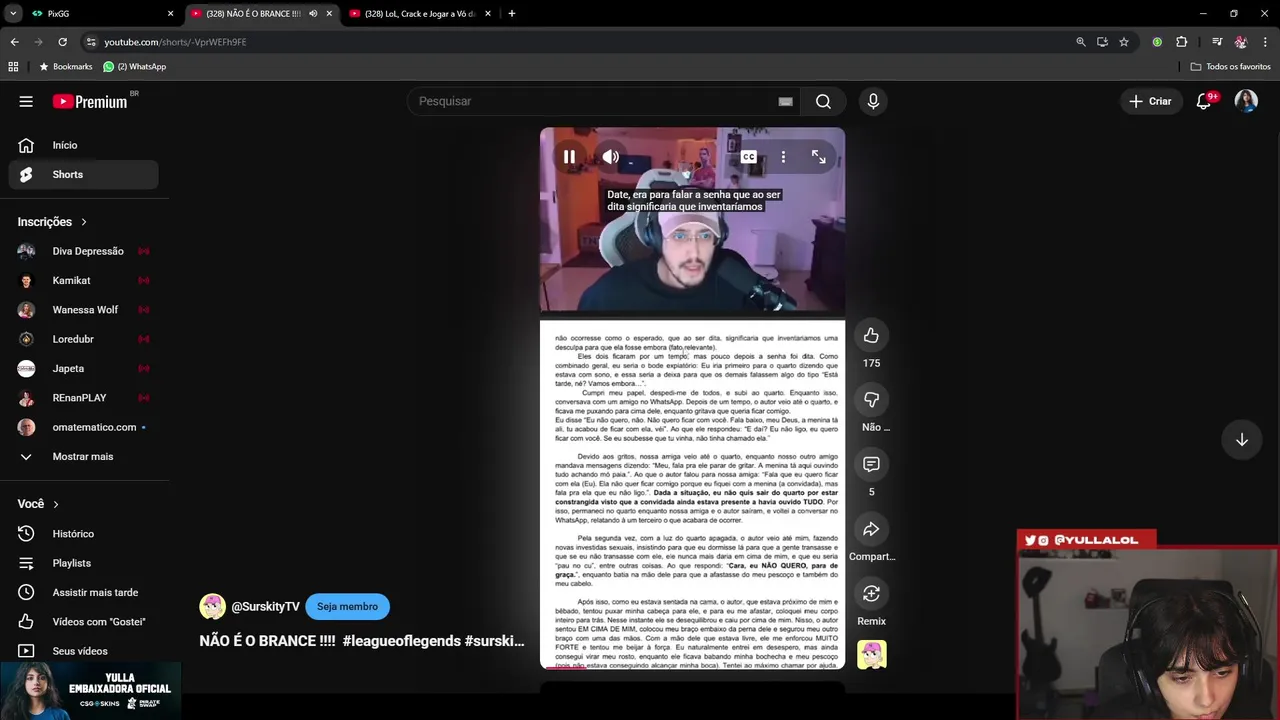
Task: Share the Short
Action: (x=871, y=529)
